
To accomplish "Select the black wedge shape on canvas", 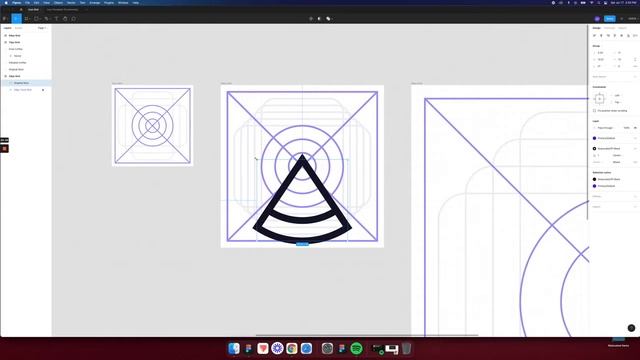I will tap(302, 200).
